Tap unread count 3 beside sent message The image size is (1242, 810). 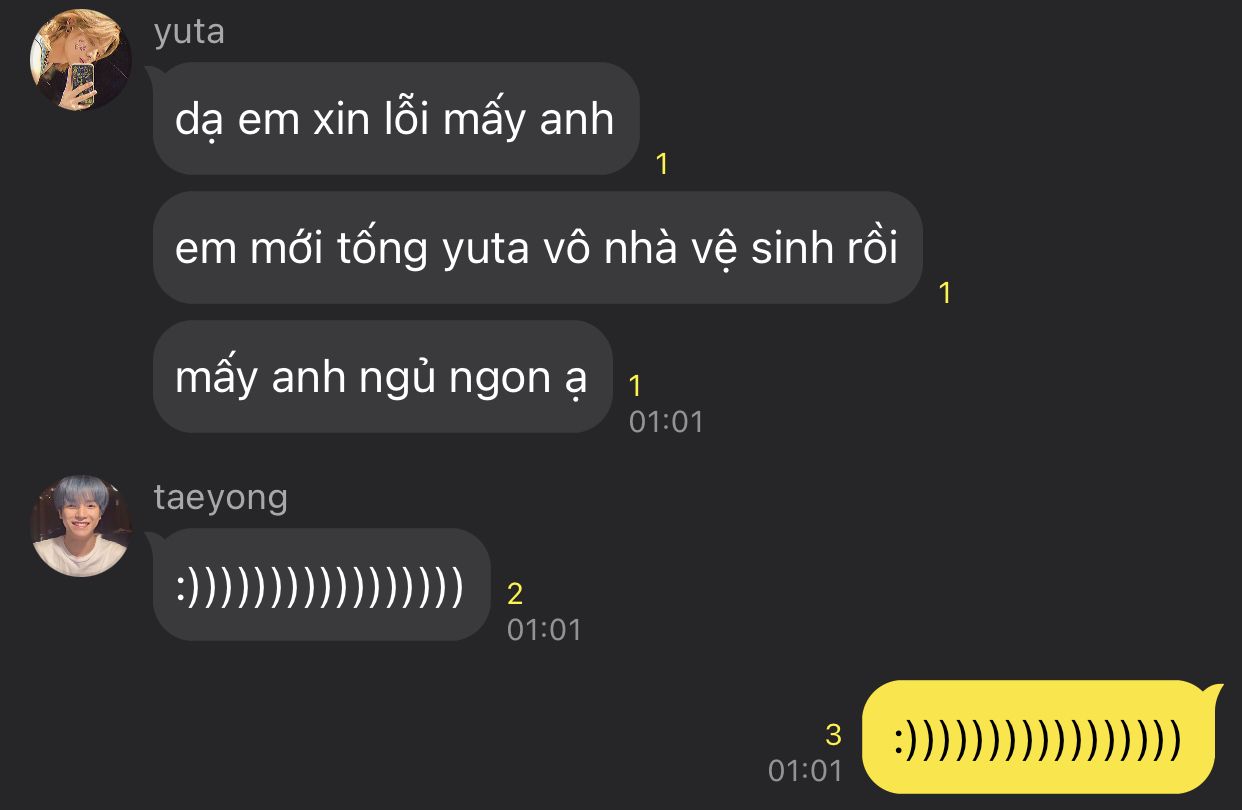pos(833,736)
